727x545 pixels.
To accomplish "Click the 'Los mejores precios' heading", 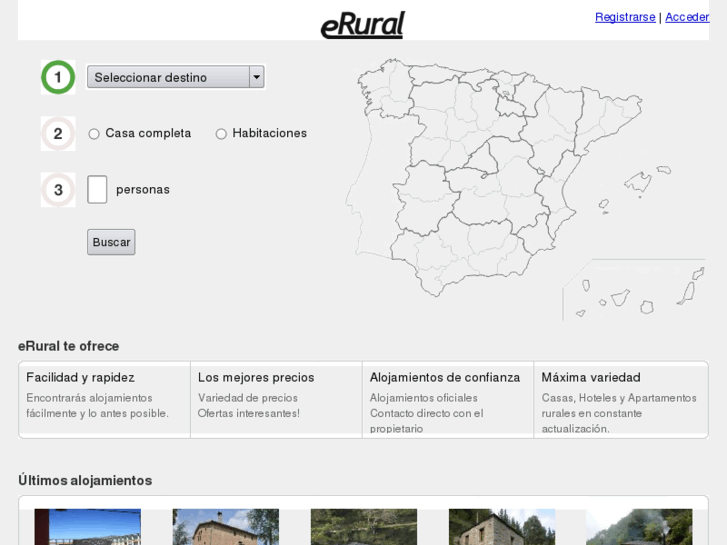I will (x=256, y=378).
